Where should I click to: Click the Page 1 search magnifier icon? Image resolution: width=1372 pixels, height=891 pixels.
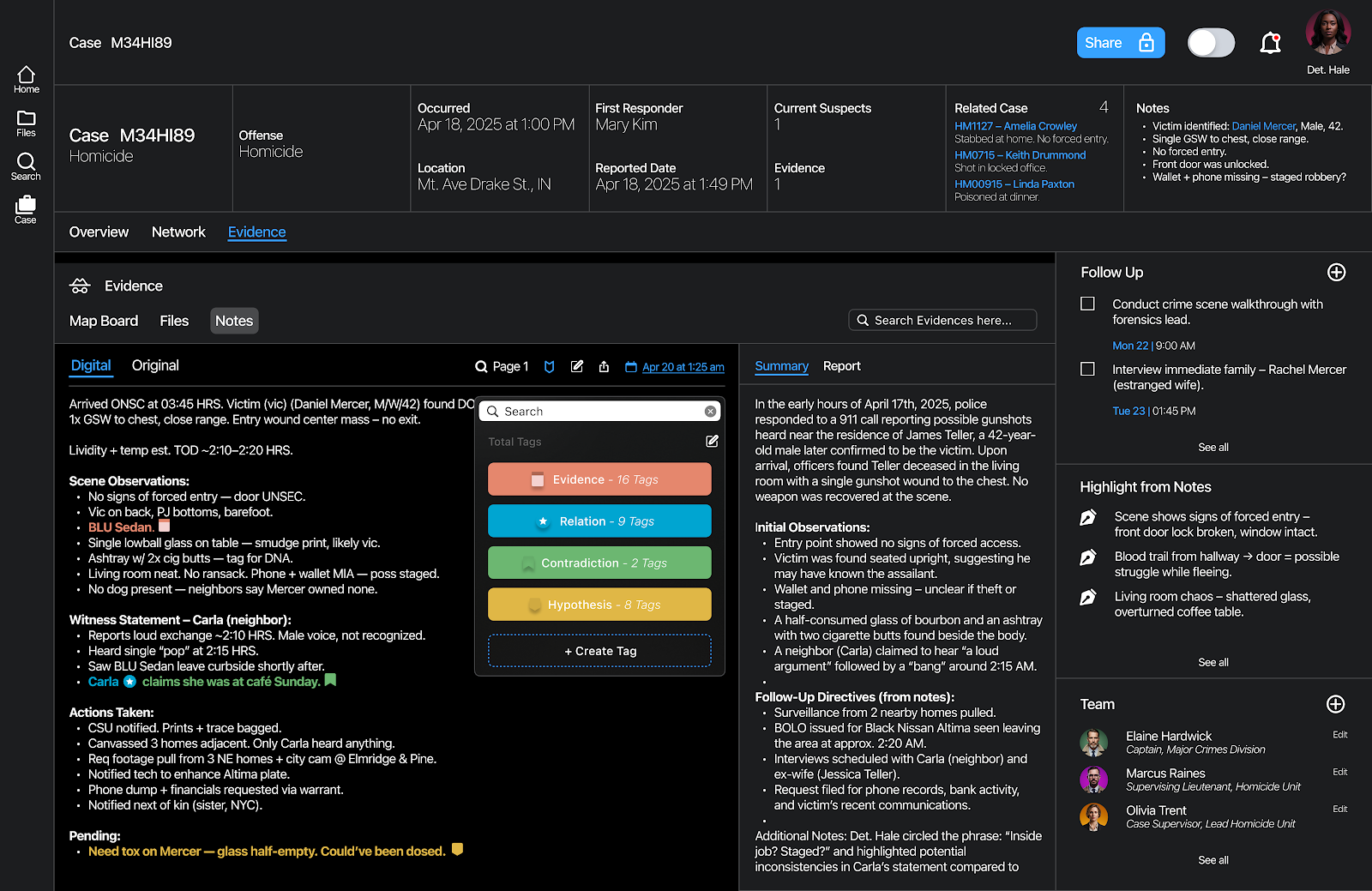(x=481, y=367)
